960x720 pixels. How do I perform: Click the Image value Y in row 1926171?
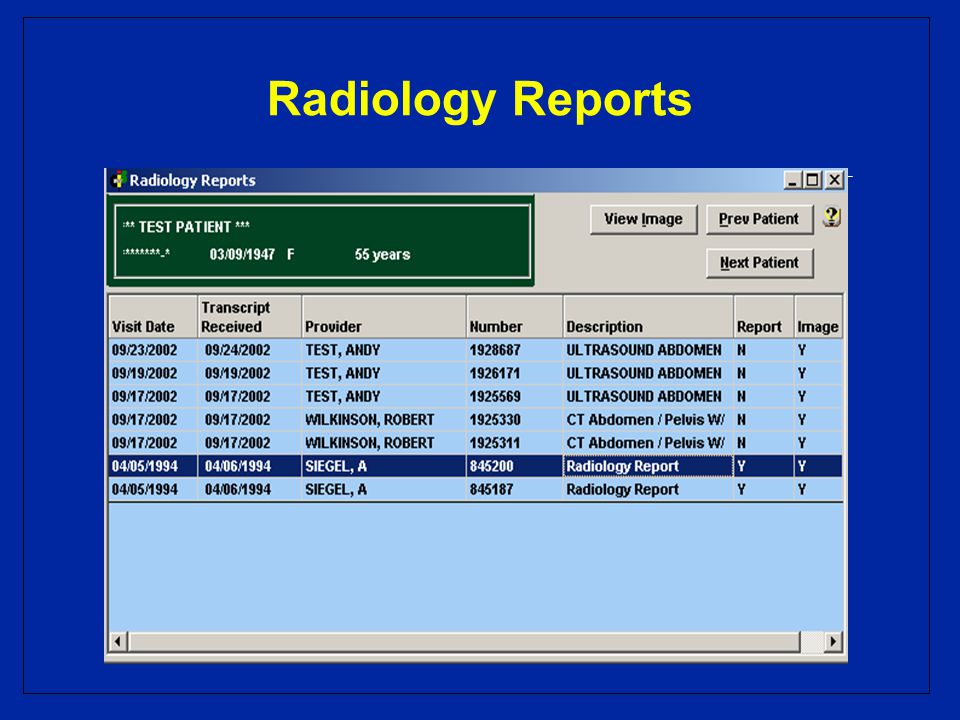pos(802,373)
